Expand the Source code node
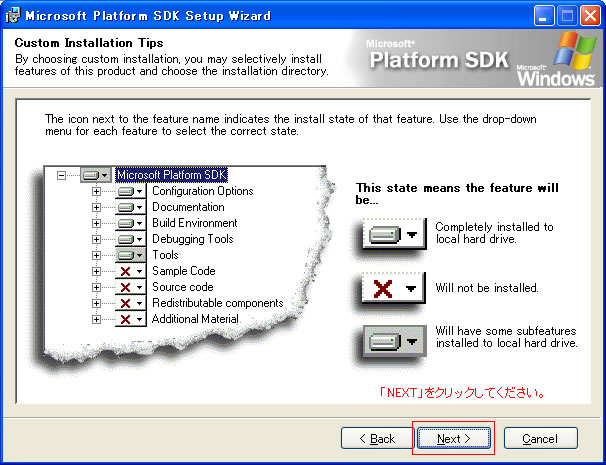Viewport: 606px width, 465px height. coord(96,288)
